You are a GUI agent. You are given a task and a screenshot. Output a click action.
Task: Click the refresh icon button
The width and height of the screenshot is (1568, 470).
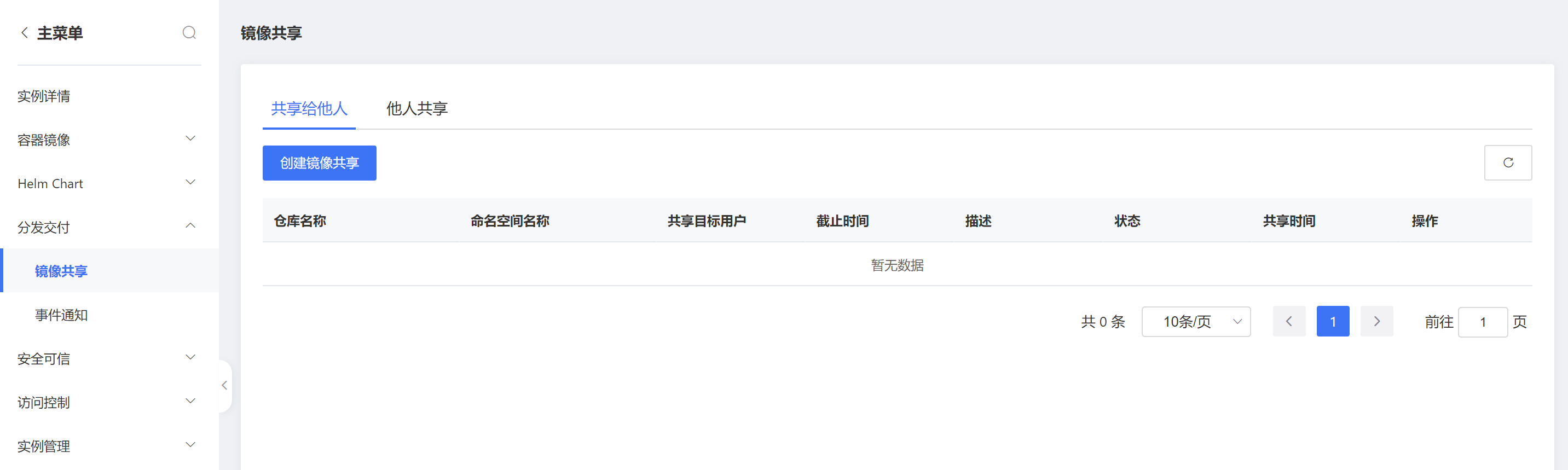pos(1508,163)
